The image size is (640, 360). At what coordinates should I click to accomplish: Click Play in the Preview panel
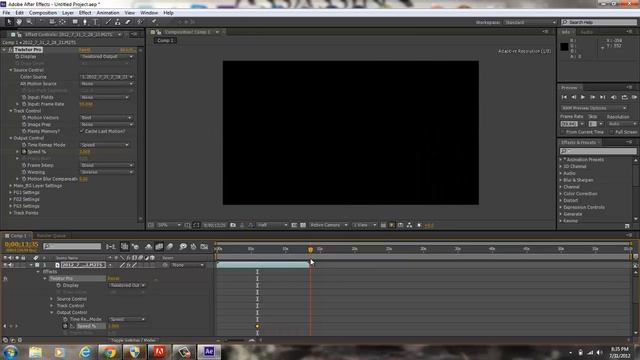click(x=583, y=97)
